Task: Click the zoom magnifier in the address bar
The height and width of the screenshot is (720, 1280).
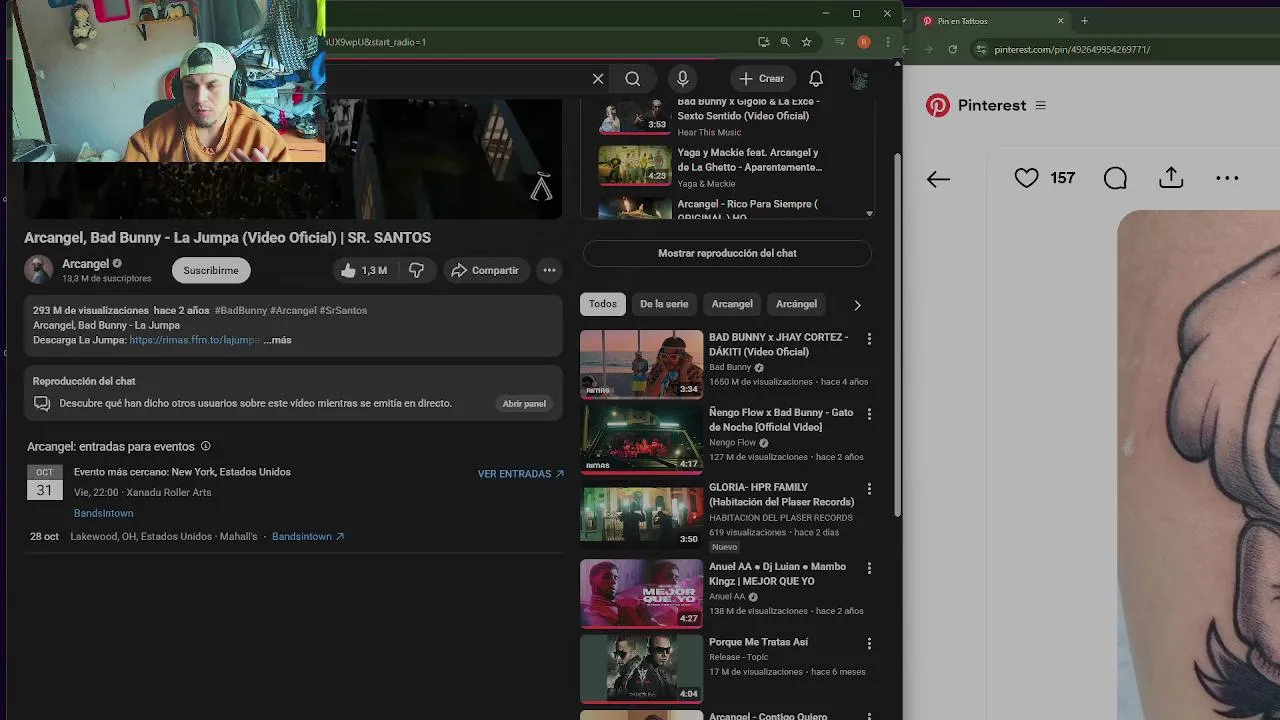Action: pyautogui.click(x=785, y=42)
